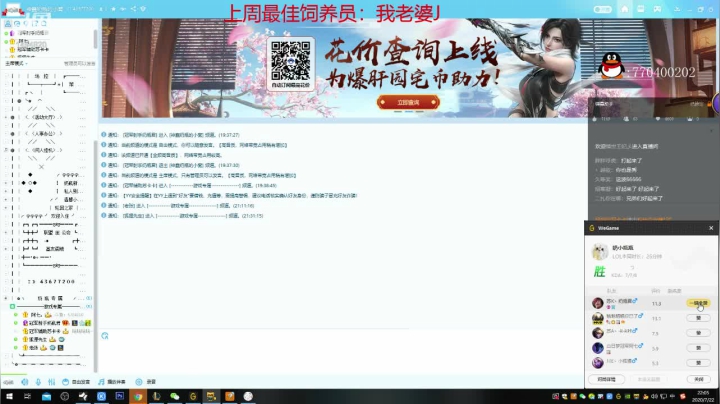
Task: Open WeGame from the taskbar
Action: [x=193, y=396]
